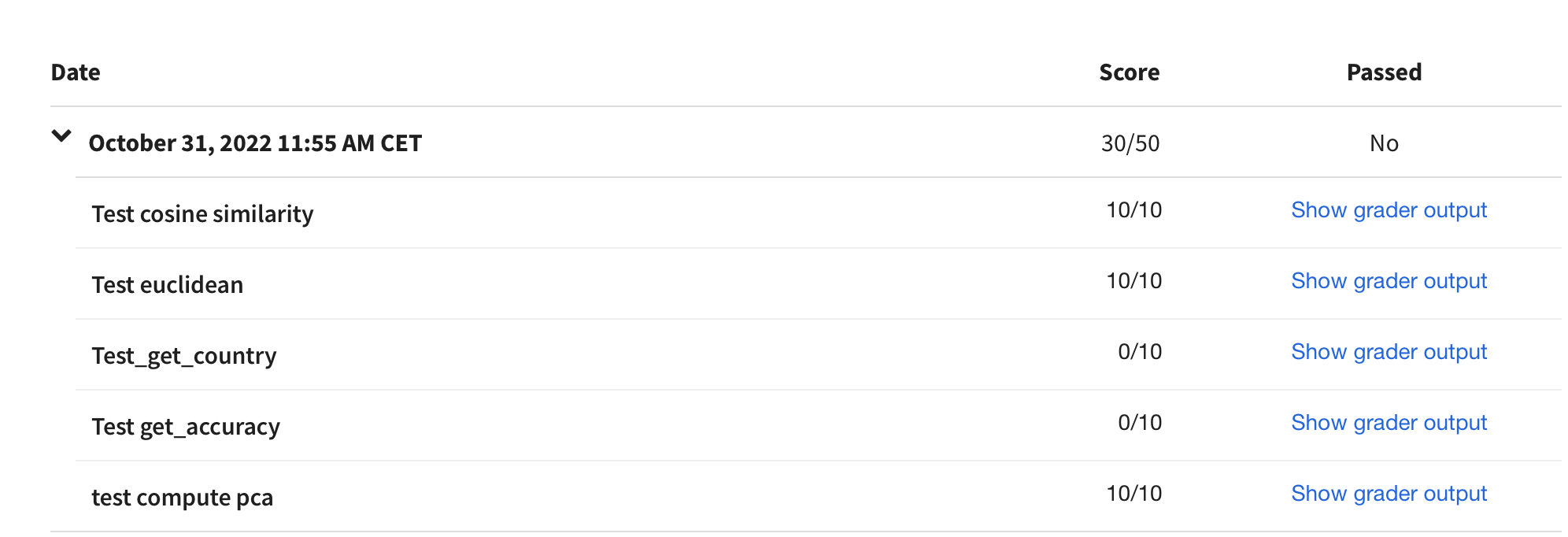Click the "No" passed status
The image size is (1568, 537).
pos(1384,143)
